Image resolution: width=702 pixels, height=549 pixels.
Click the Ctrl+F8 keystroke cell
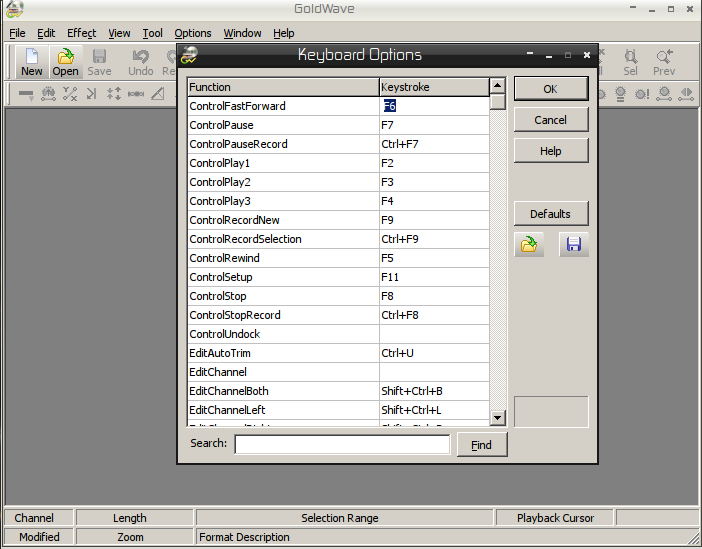434,315
